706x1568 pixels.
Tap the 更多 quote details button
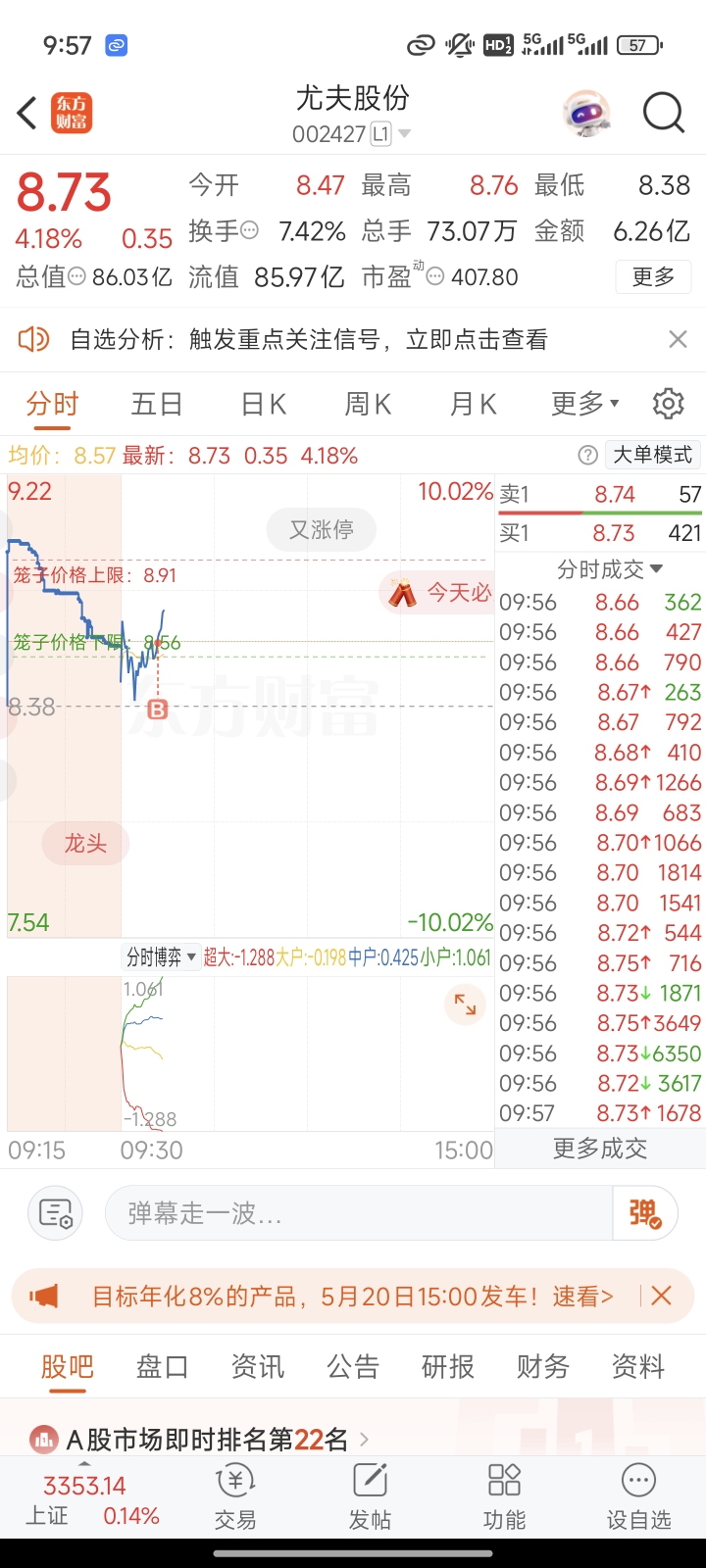pos(653,276)
